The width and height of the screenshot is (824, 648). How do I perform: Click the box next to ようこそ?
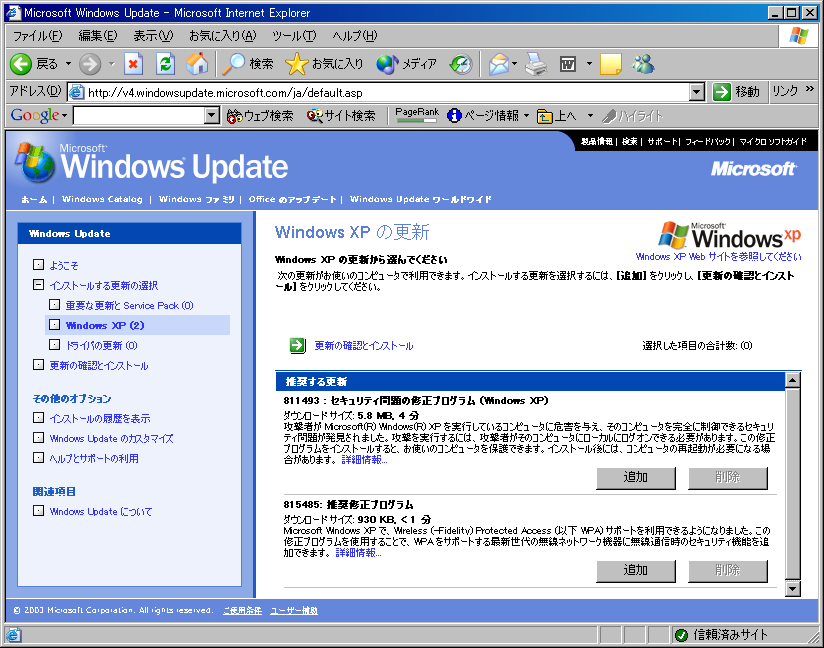(38, 264)
